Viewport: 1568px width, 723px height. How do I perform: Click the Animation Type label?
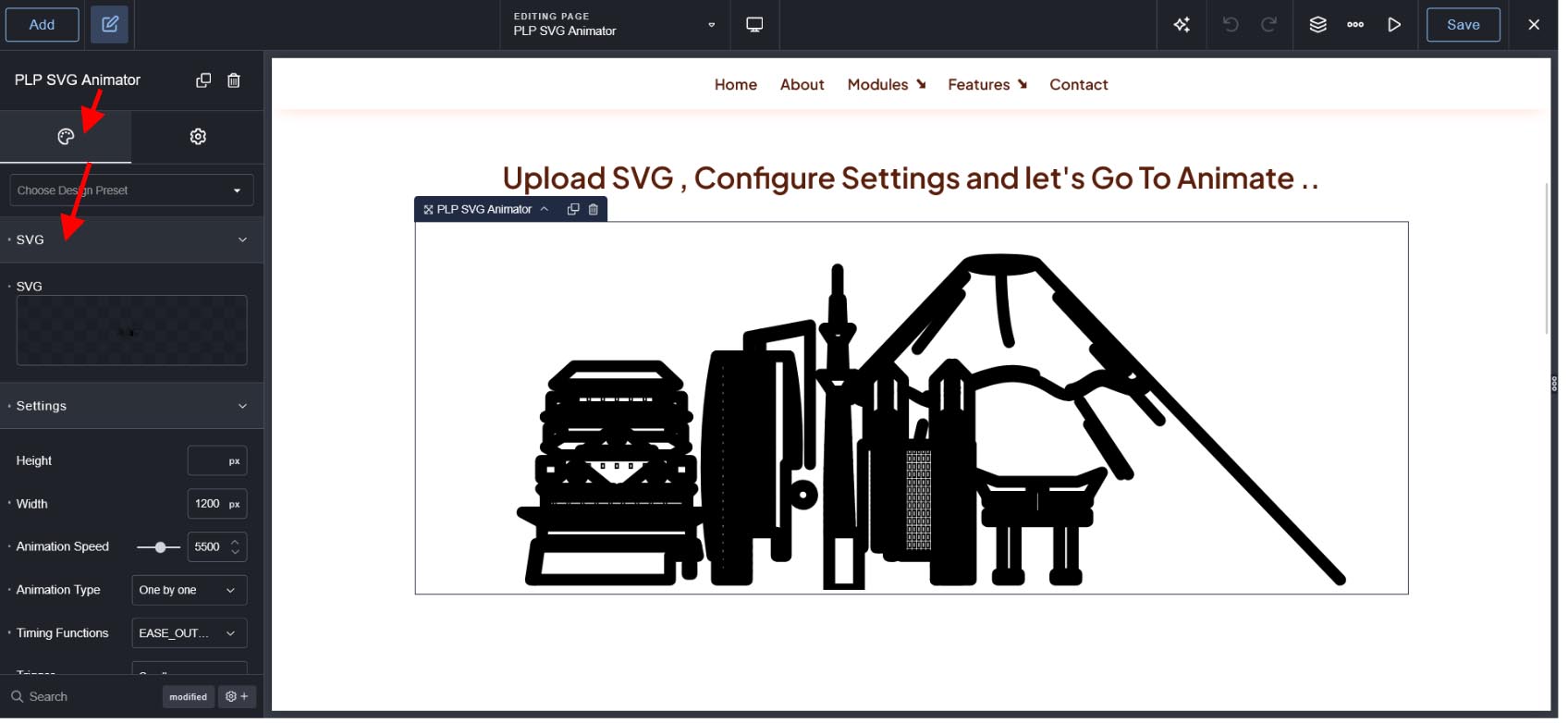click(58, 590)
